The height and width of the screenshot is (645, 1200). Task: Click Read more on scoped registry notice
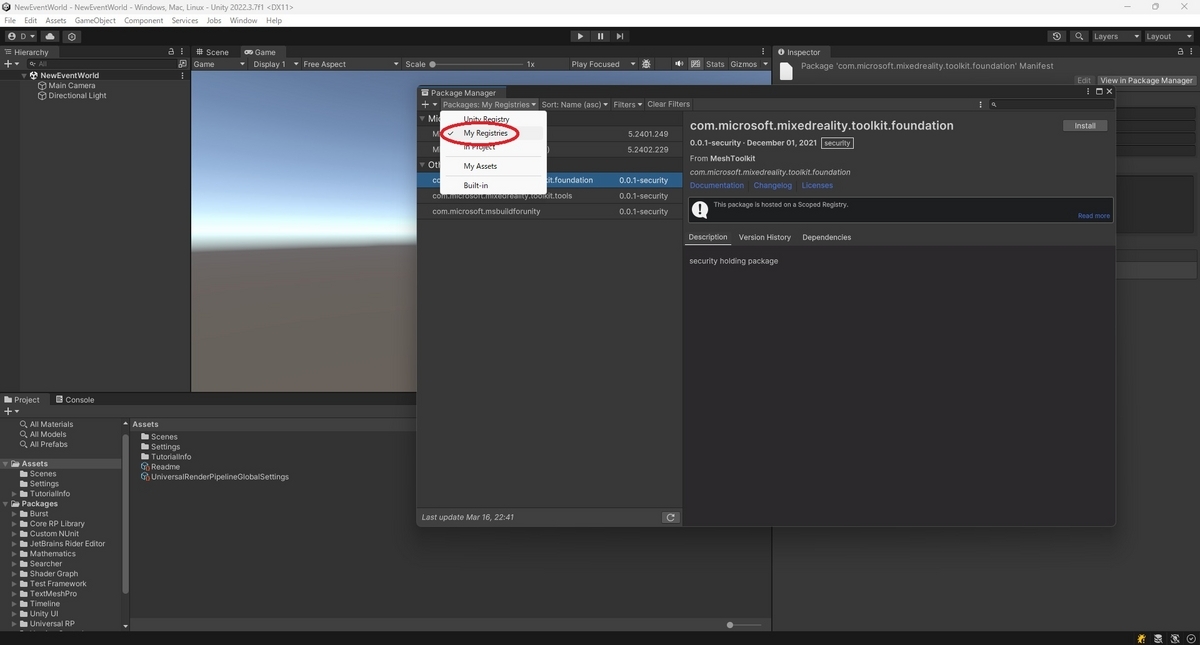coord(1094,215)
